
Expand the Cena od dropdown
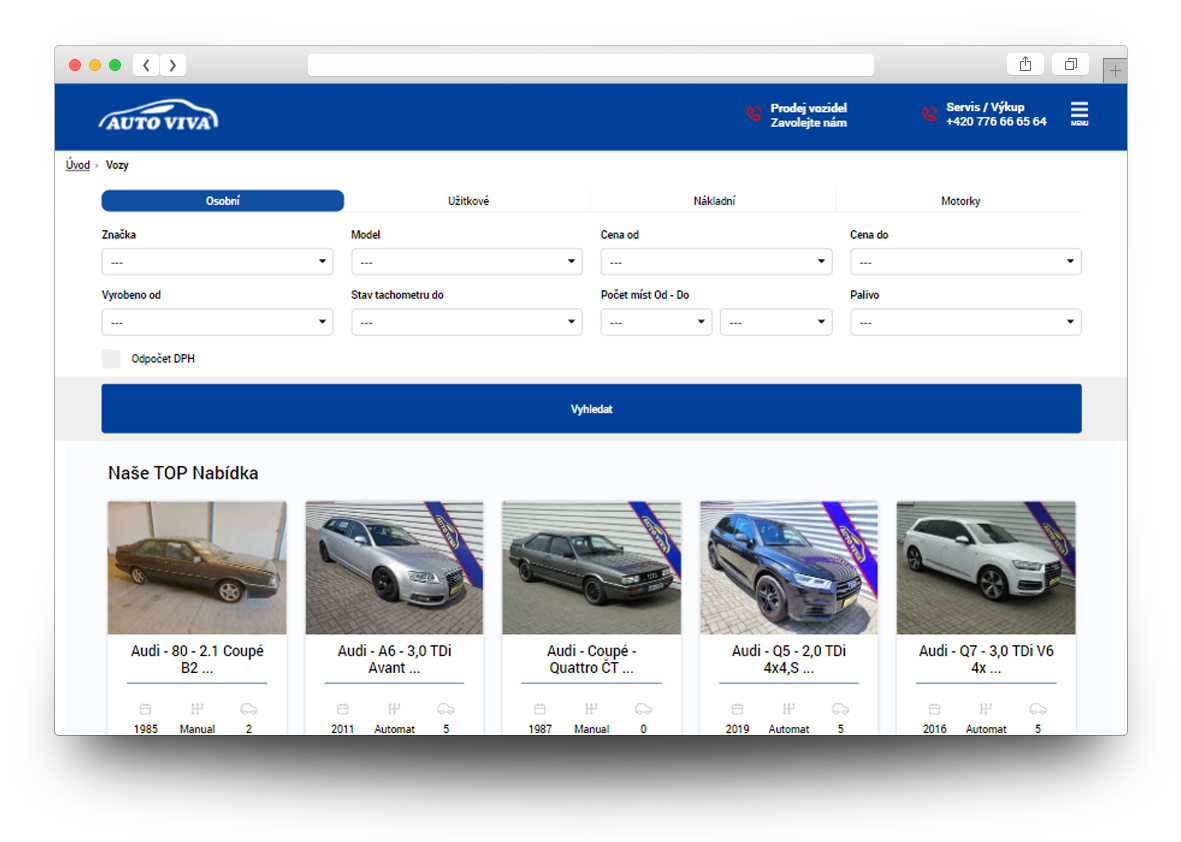tap(716, 261)
